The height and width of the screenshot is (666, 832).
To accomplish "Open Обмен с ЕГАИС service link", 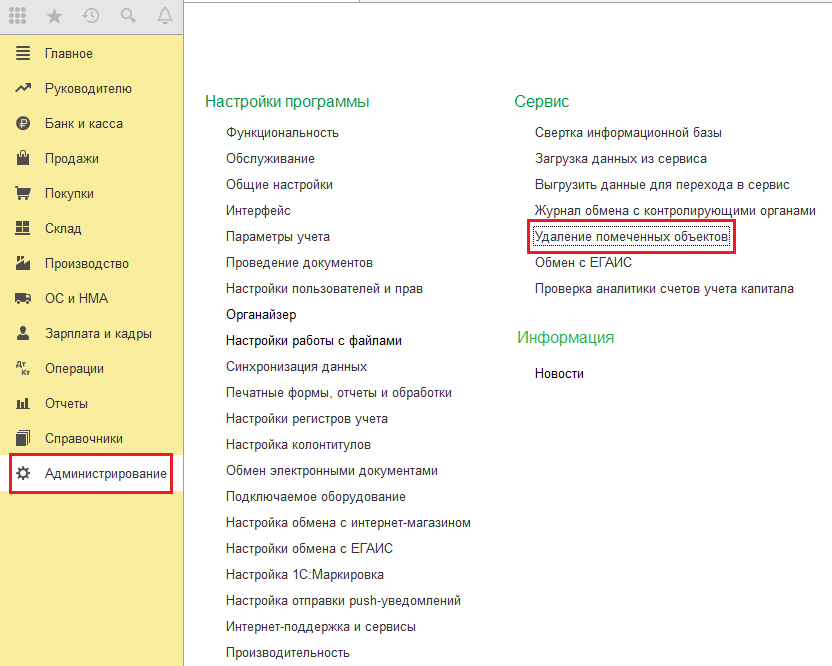I will [583, 263].
